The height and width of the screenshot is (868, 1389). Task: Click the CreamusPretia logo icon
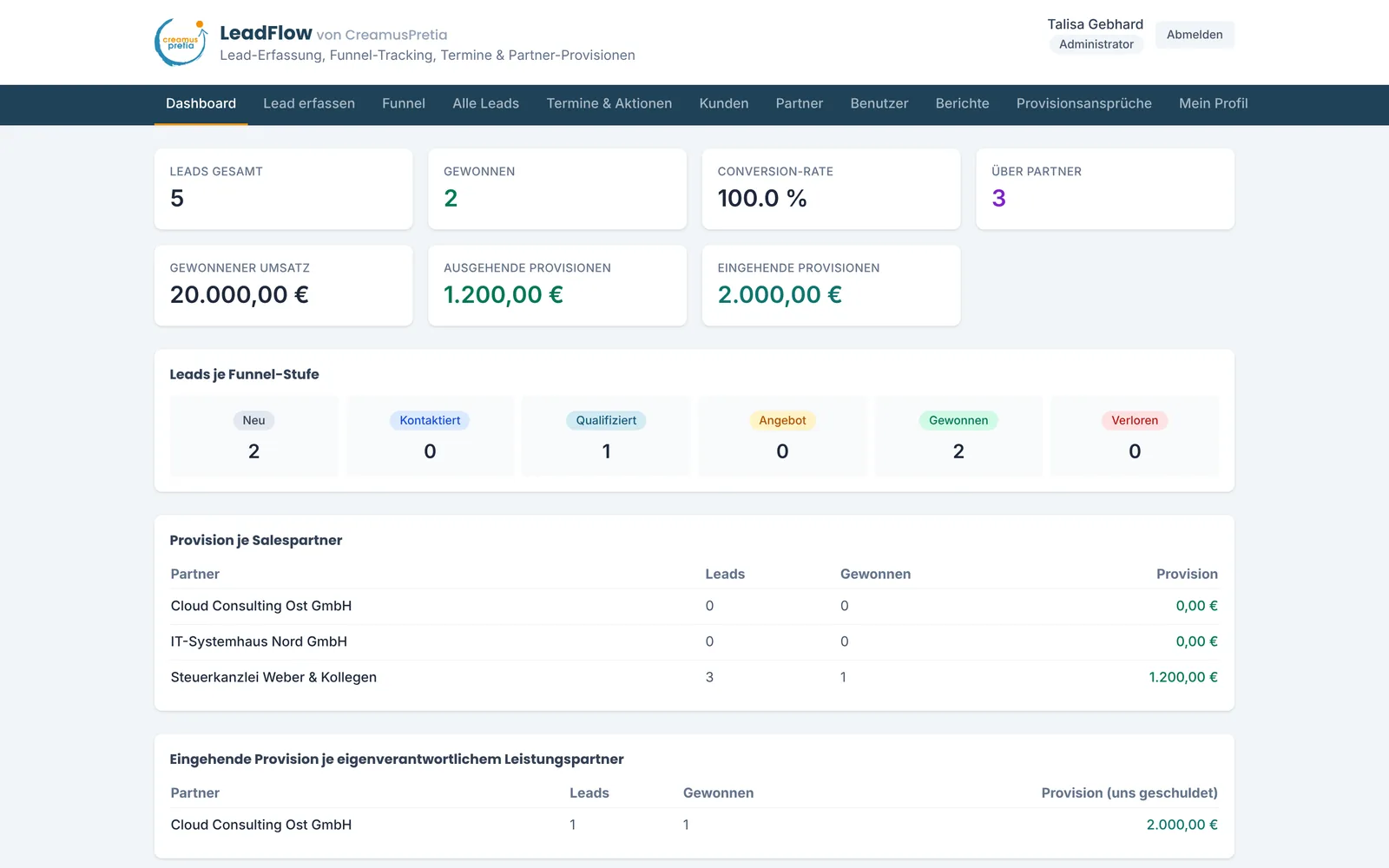[x=181, y=43]
